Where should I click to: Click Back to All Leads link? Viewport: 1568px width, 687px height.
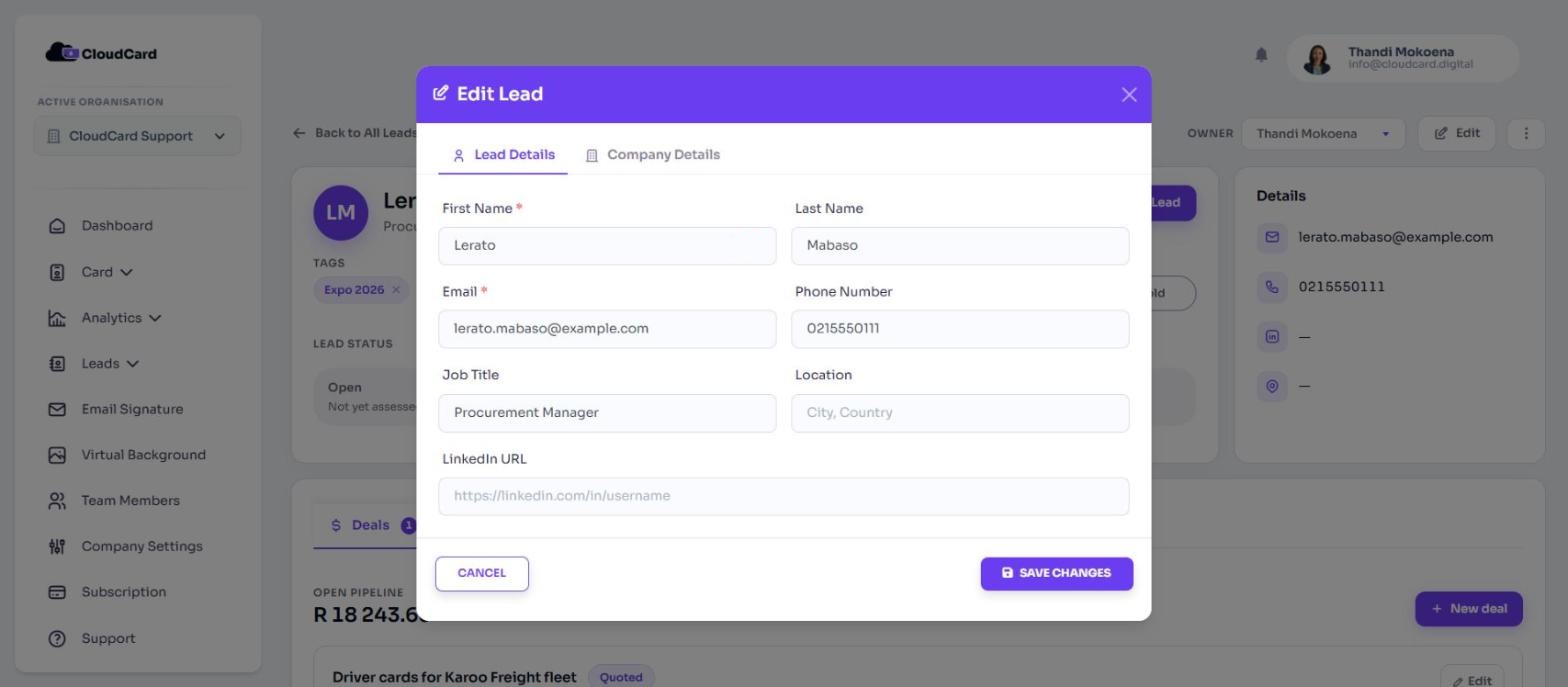click(x=355, y=133)
